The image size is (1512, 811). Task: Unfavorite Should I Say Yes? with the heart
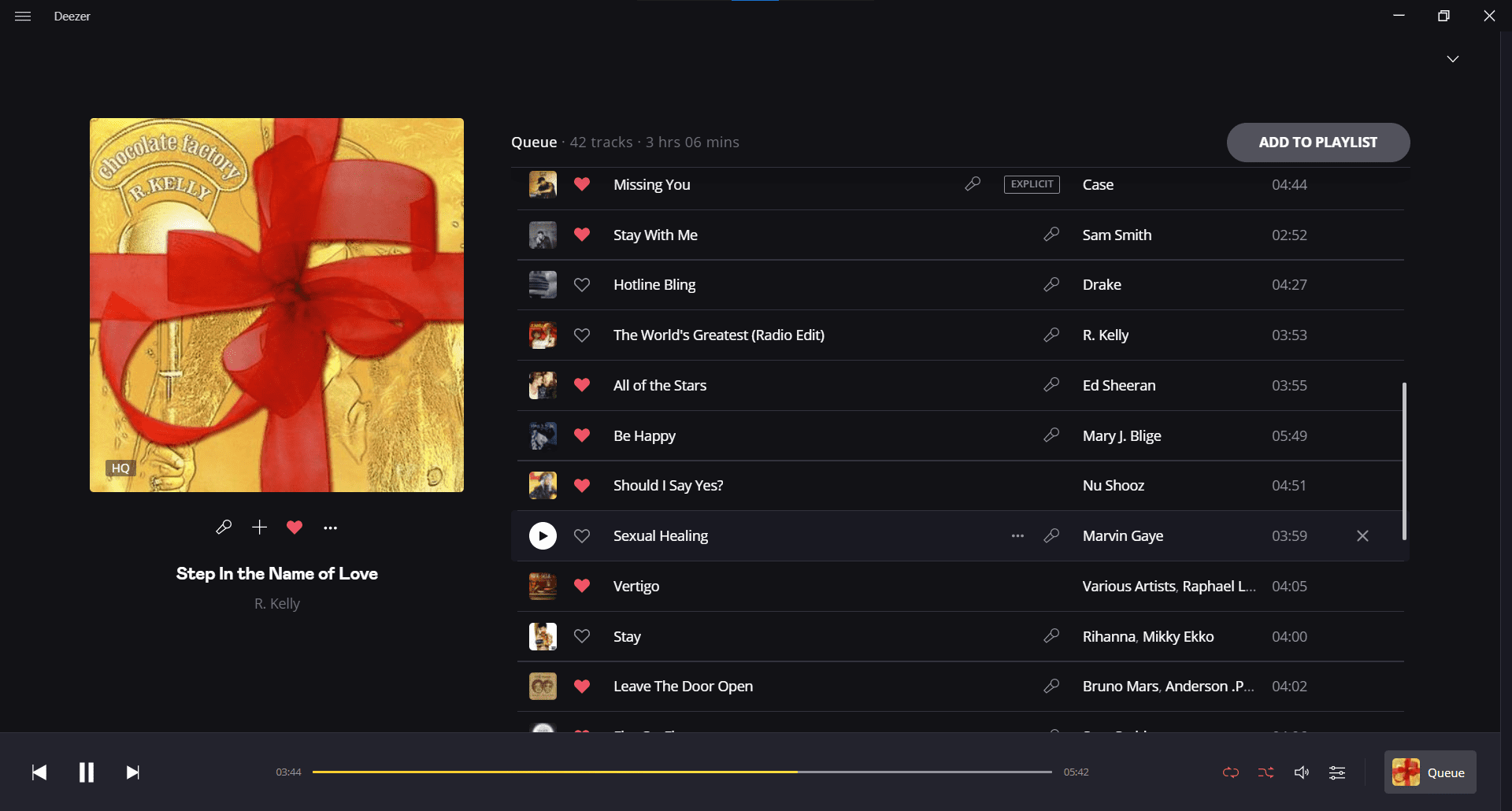[582, 486]
